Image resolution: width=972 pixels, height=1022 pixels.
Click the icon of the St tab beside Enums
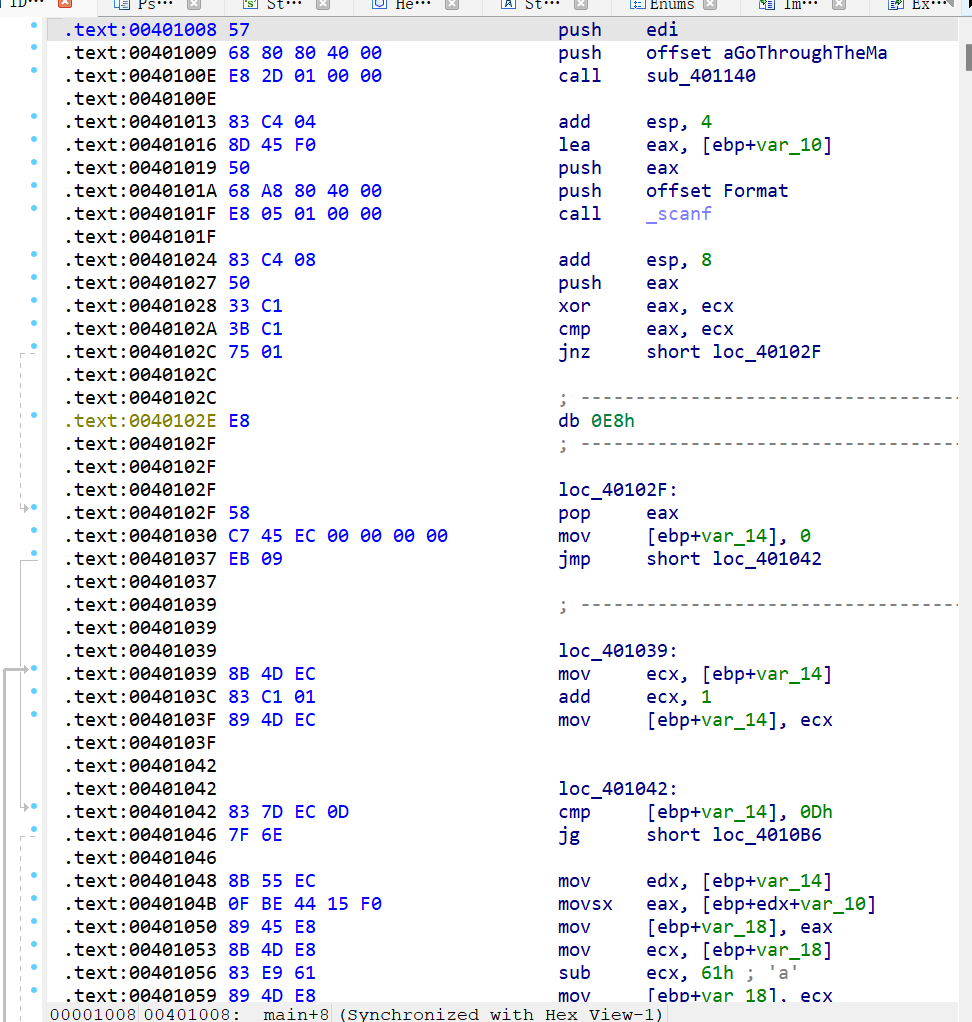click(509, 5)
